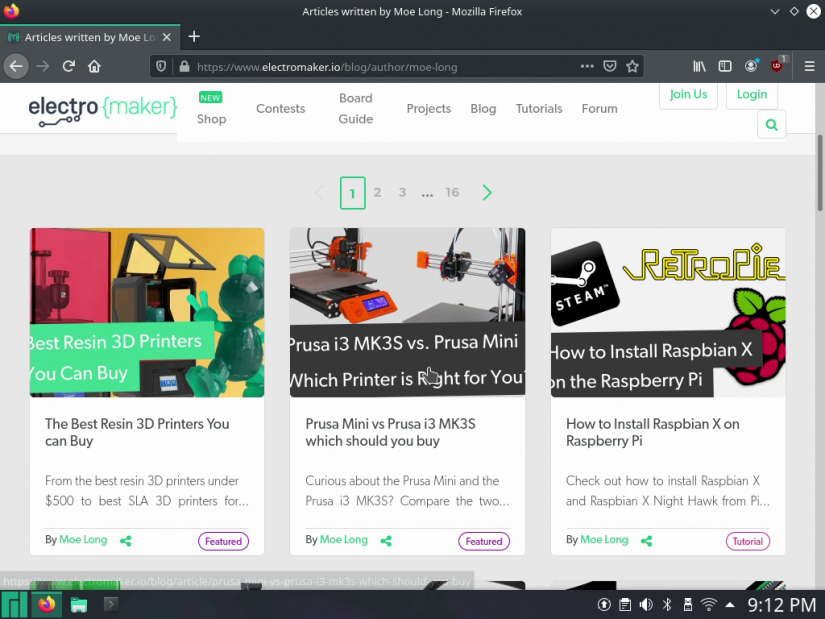This screenshot has width=825, height=619.
Task: Click the Featured badge on the Prusa article
Action: pos(484,540)
